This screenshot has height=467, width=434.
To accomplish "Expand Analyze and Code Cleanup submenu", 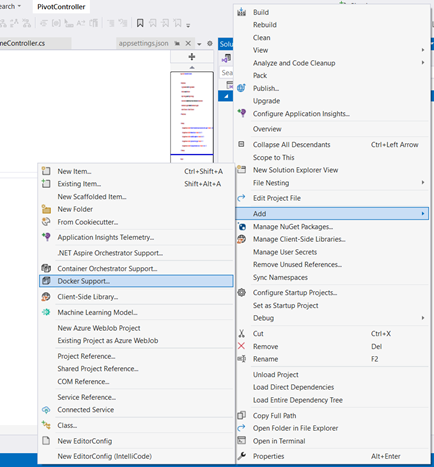I will (x=423, y=63).
